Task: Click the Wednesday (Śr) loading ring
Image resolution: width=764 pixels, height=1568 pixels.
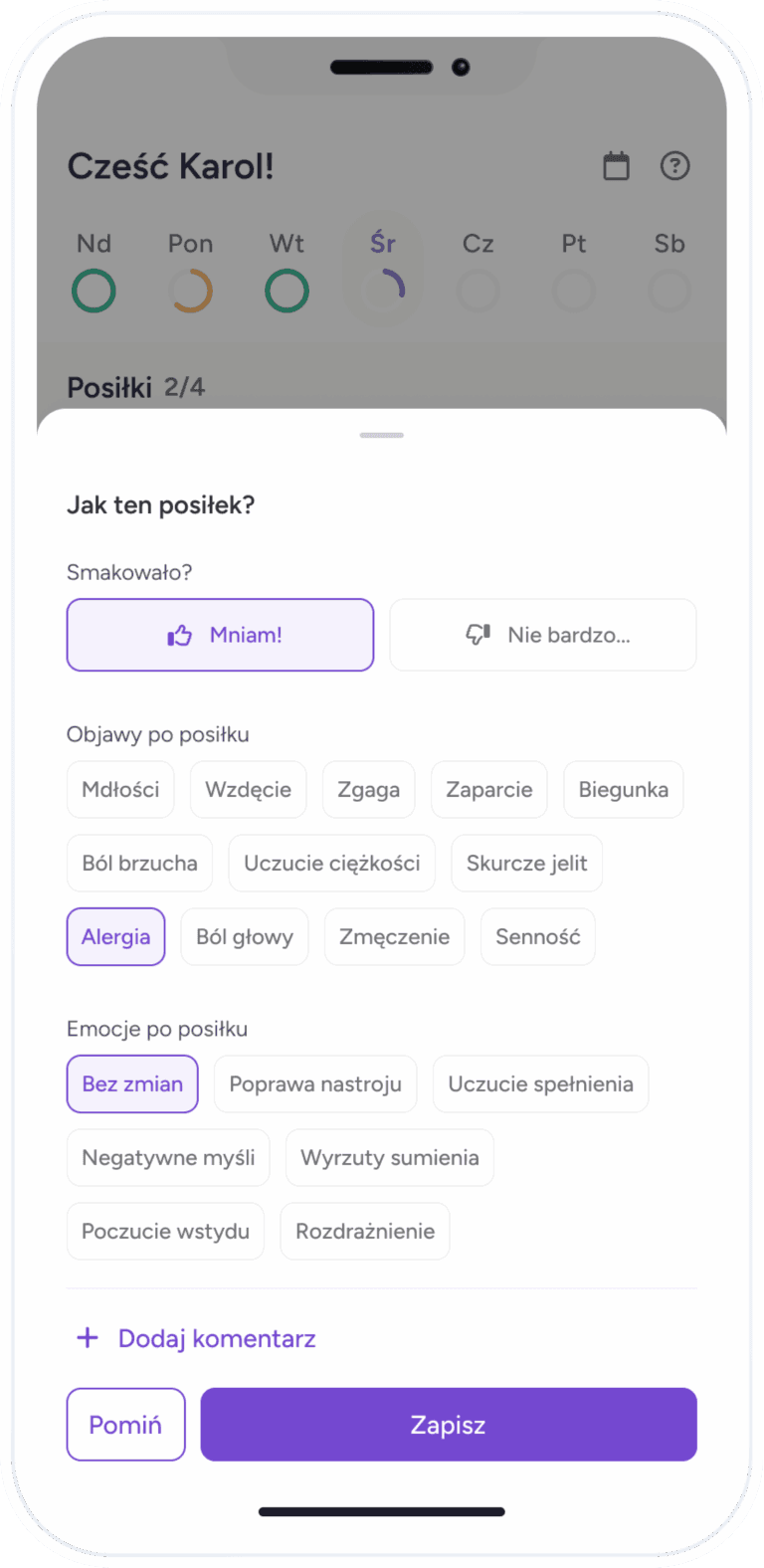Action: click(382, 291)
